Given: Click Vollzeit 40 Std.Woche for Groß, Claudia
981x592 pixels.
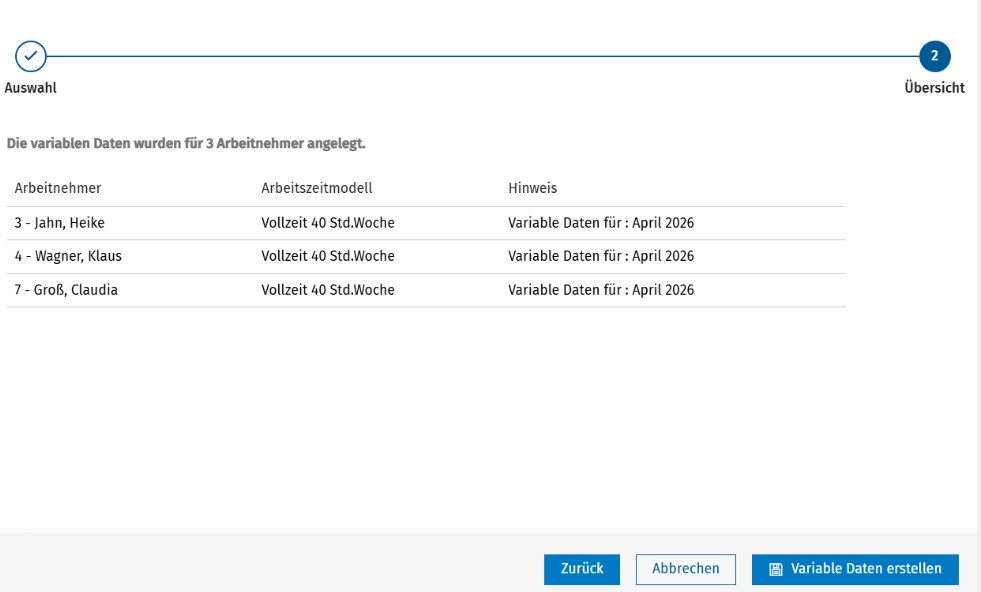Looking at the screenshot, I should (328, 290).
